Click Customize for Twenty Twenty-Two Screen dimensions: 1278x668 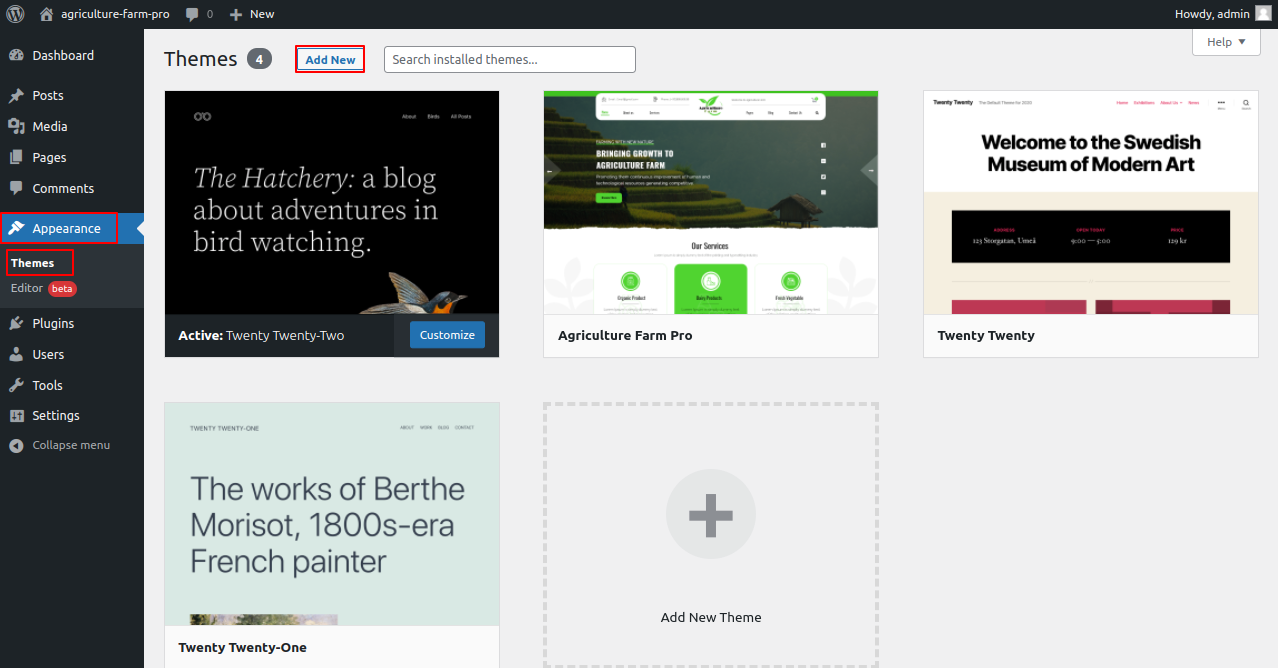tap(447, 335)
